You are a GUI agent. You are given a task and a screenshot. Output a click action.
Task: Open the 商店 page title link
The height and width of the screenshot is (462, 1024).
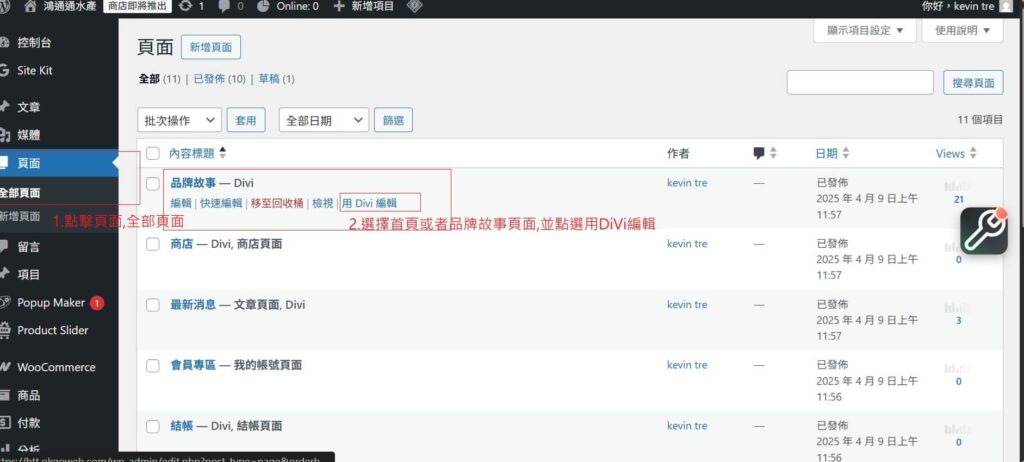point(182,244)
